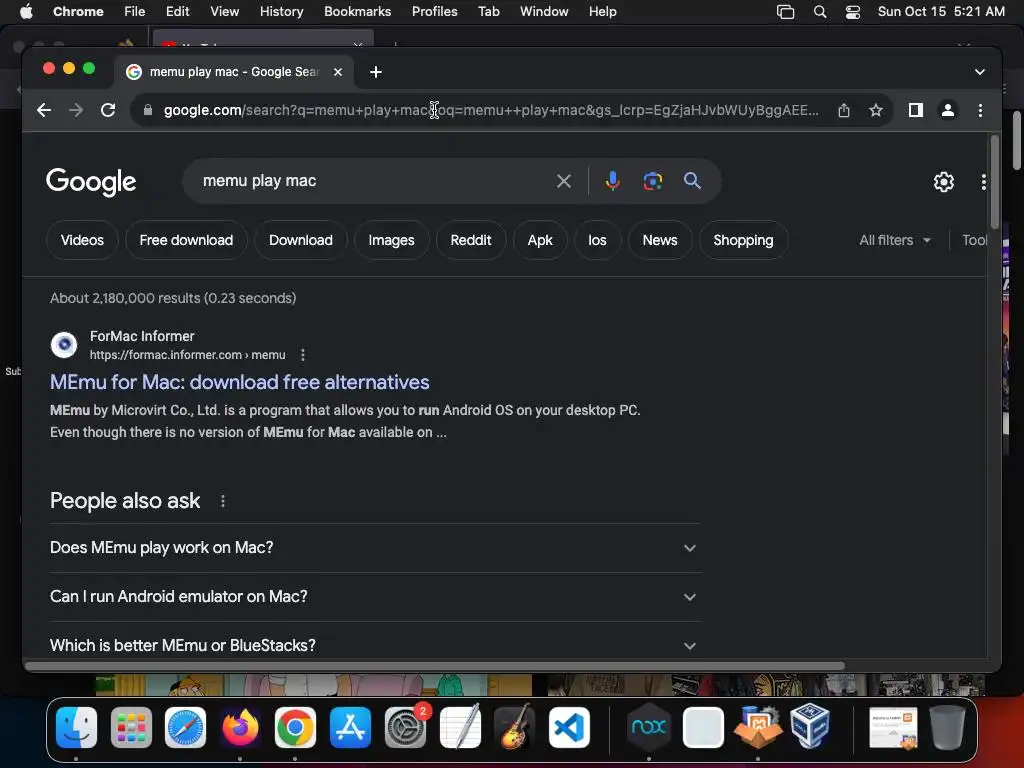Expand "Which is better MEmu or BlueStacks?"

pos(375,646)
